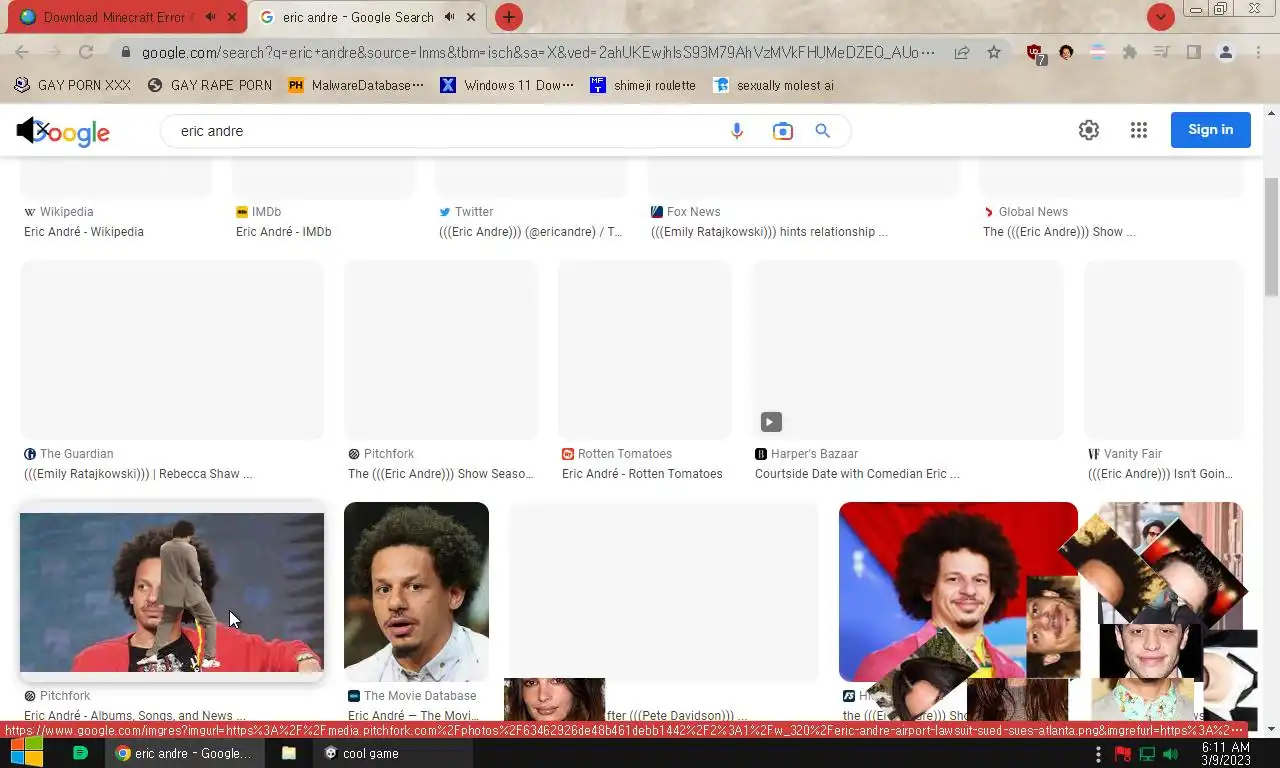This screenshot has width=1280, height=768.
Task: Close the Download Minecraft Error tab
Action: tap(232, 17)
